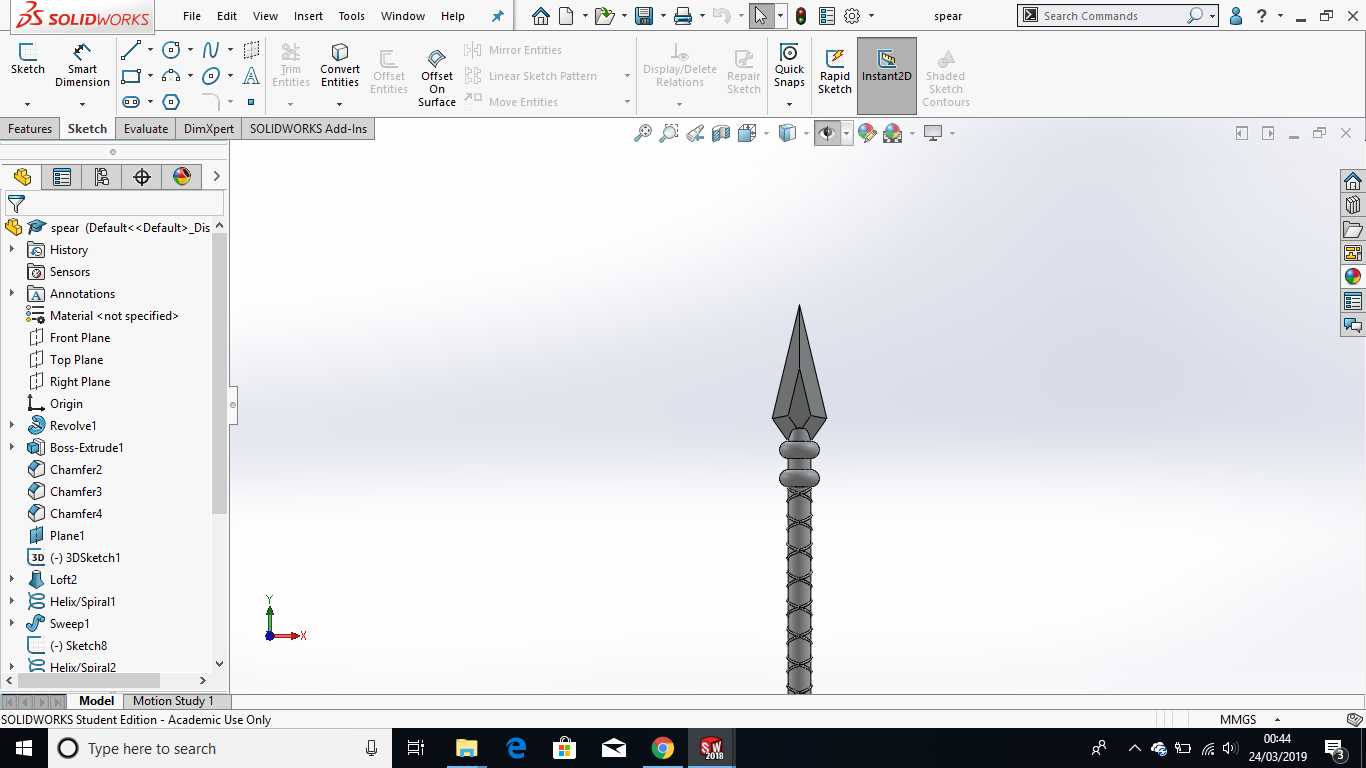Screen dimensions: 1366x768
Task: Open Quick Snaps dropdown arrow
Action: (x=789, y=103)
